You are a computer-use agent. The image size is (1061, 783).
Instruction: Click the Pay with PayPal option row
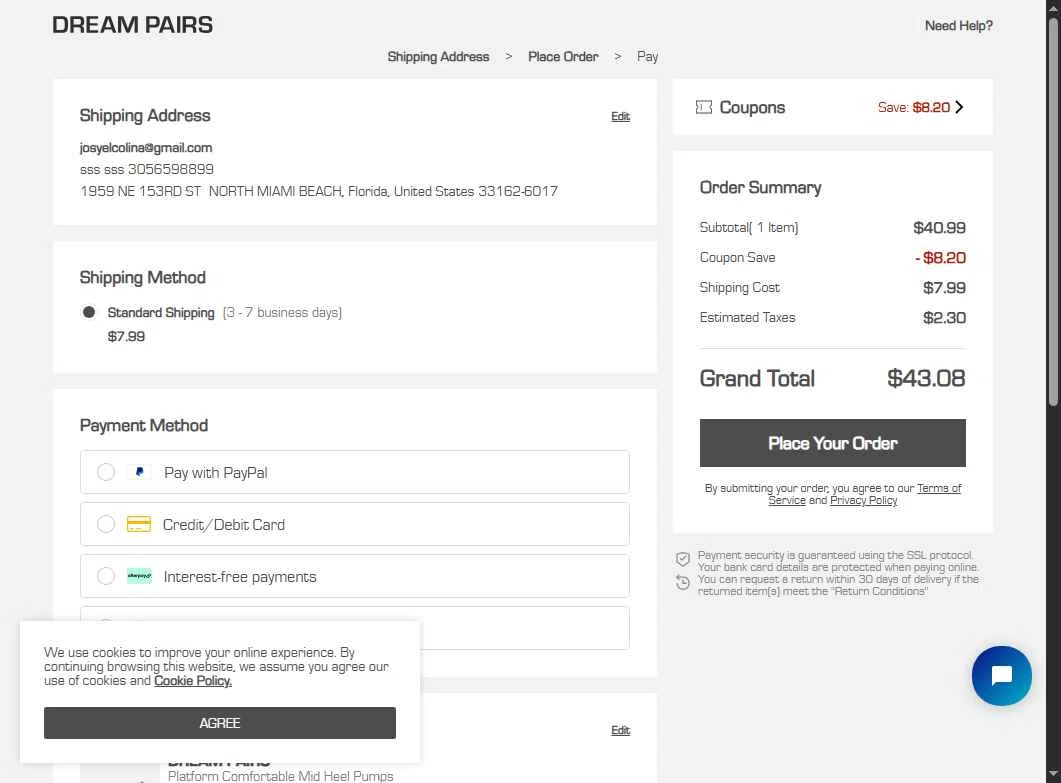point(355,472)
